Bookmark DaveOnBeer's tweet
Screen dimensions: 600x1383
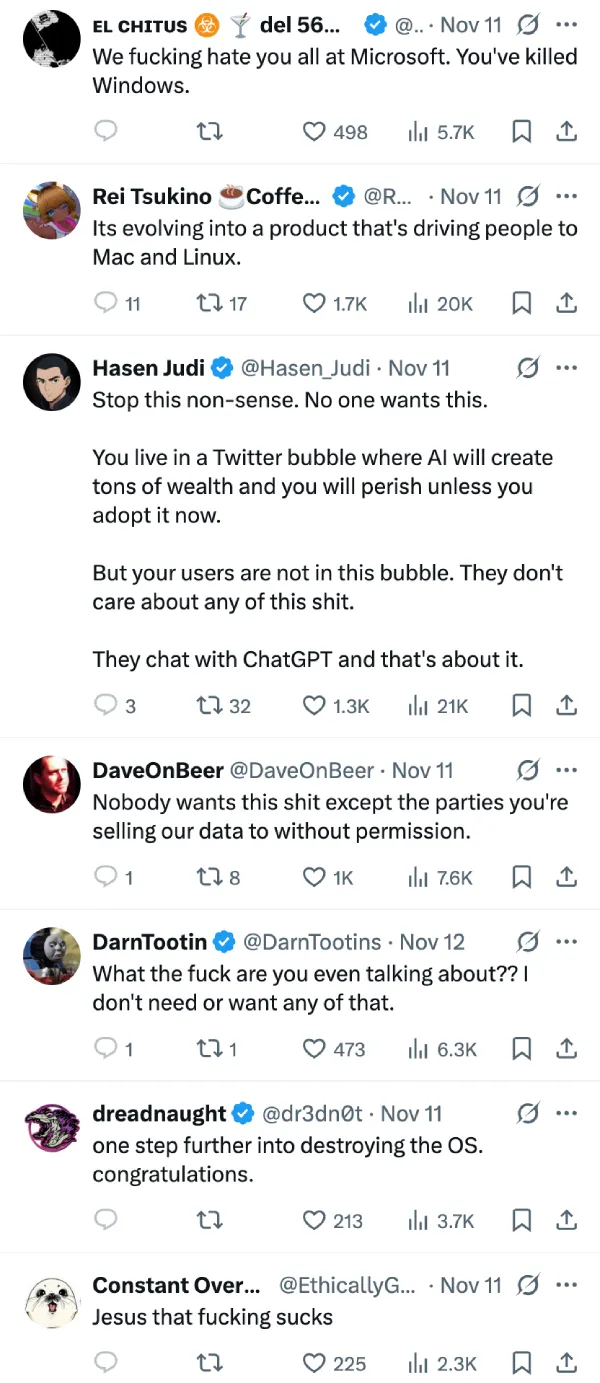pyautogui.click(x=521, y=877)
